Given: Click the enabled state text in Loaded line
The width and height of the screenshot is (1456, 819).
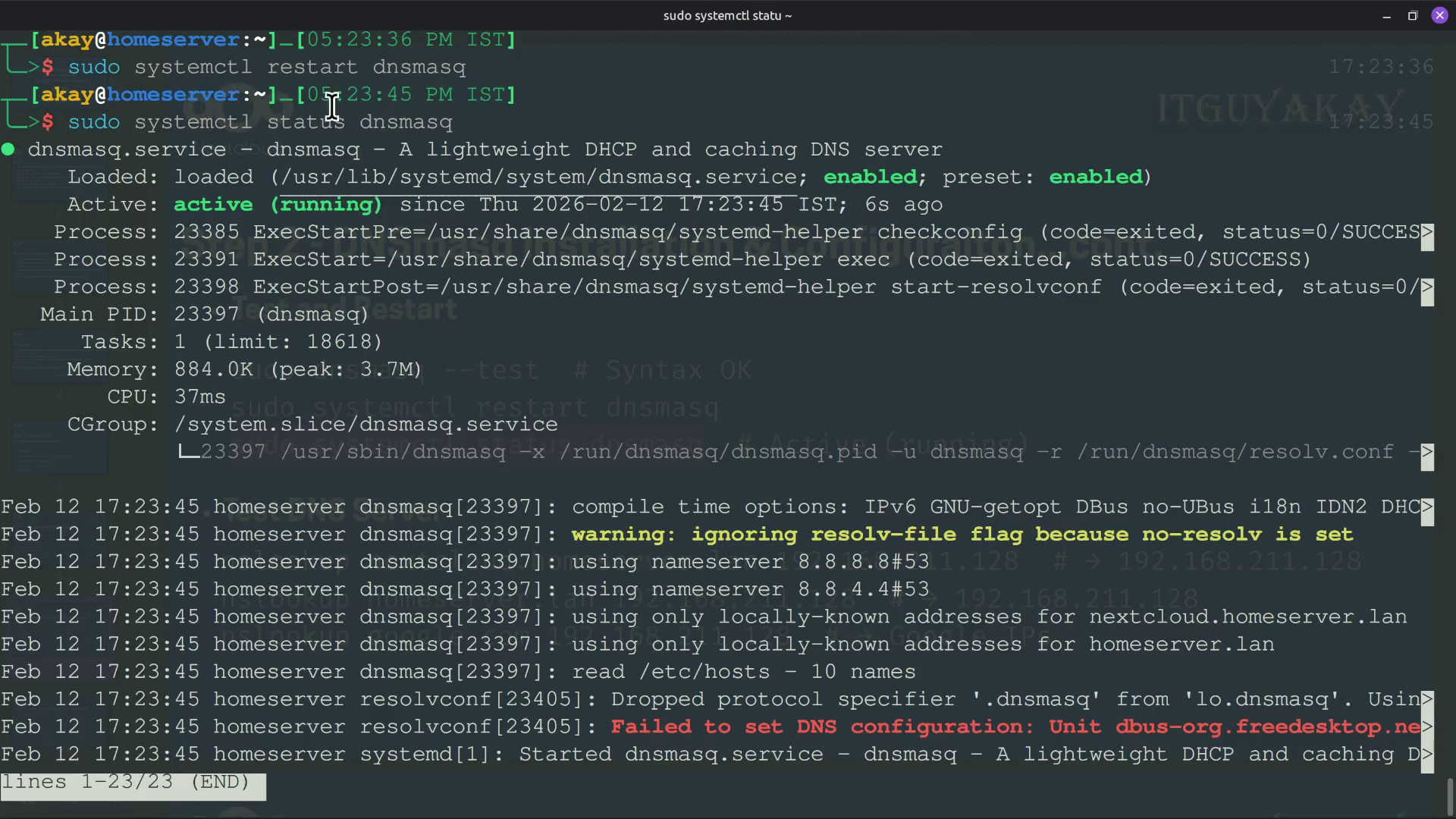Looking at the screenshot, I should [x=871, y=177].
